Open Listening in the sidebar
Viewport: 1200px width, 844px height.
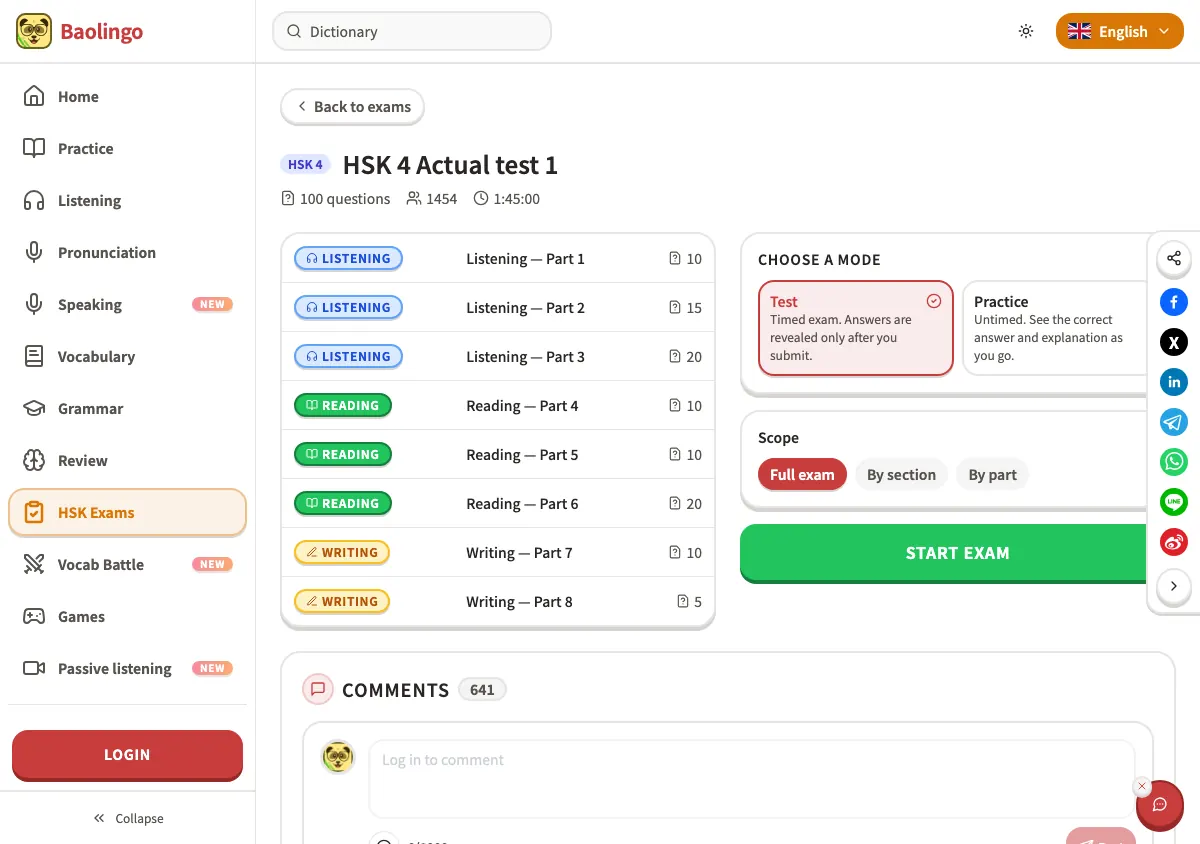[x=127, y=200]
